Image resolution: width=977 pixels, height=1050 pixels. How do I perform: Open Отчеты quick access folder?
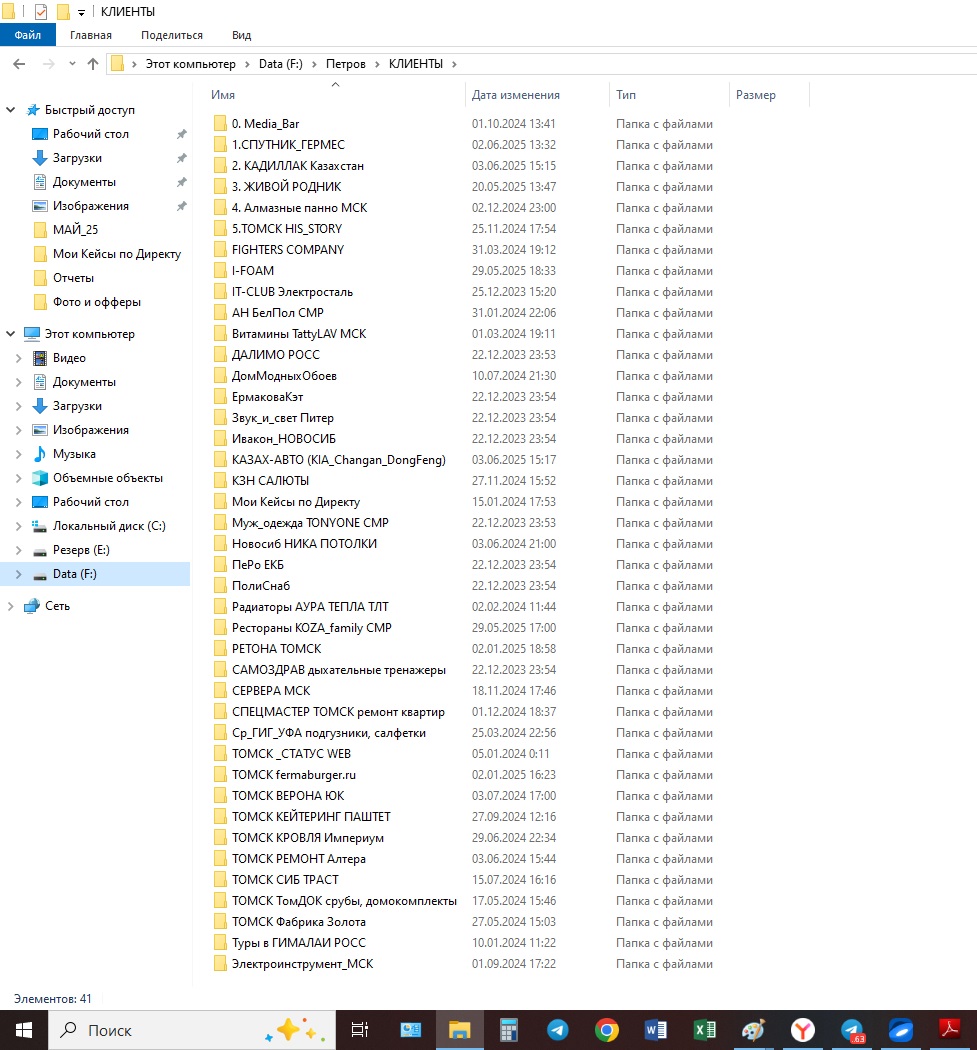coord(73,278)
